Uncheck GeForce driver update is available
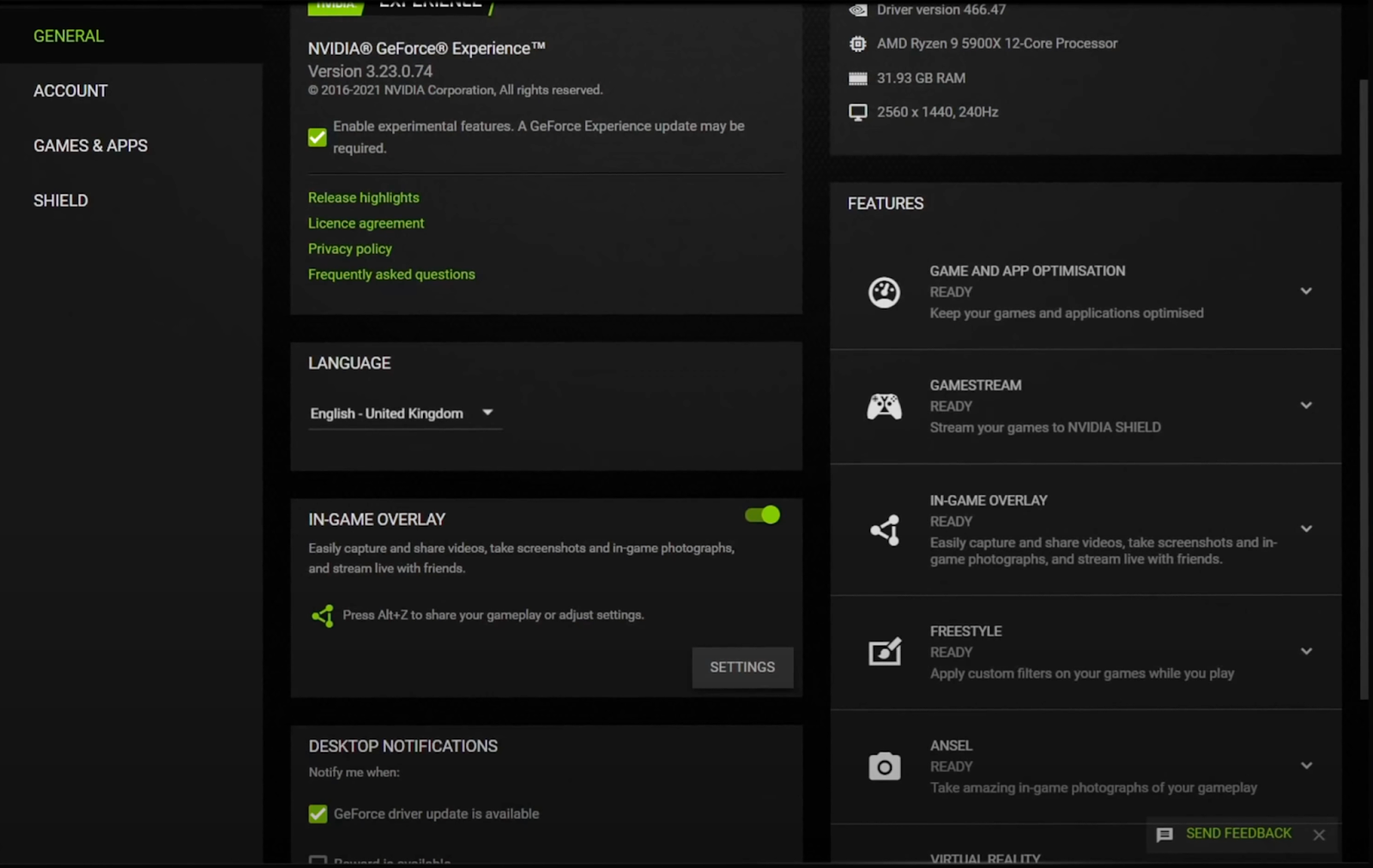1373x868 pixels. (318, 814)
